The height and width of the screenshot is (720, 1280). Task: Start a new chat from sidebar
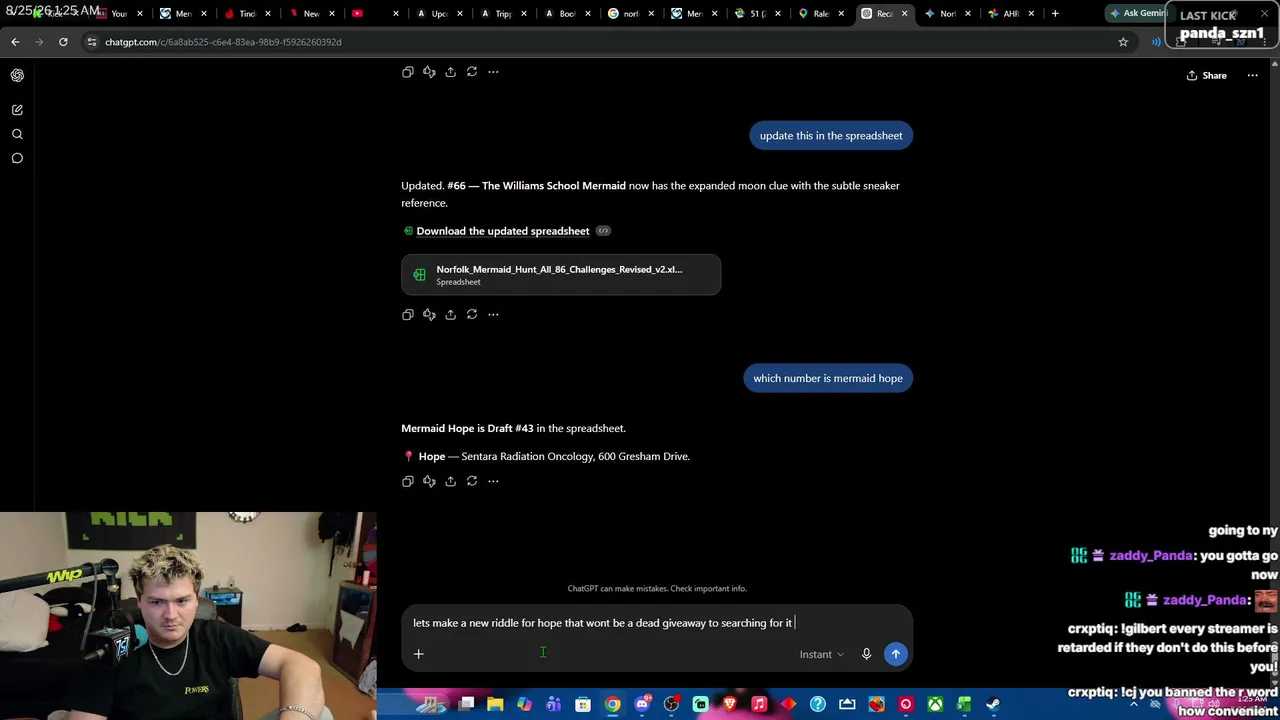(17, 110)
